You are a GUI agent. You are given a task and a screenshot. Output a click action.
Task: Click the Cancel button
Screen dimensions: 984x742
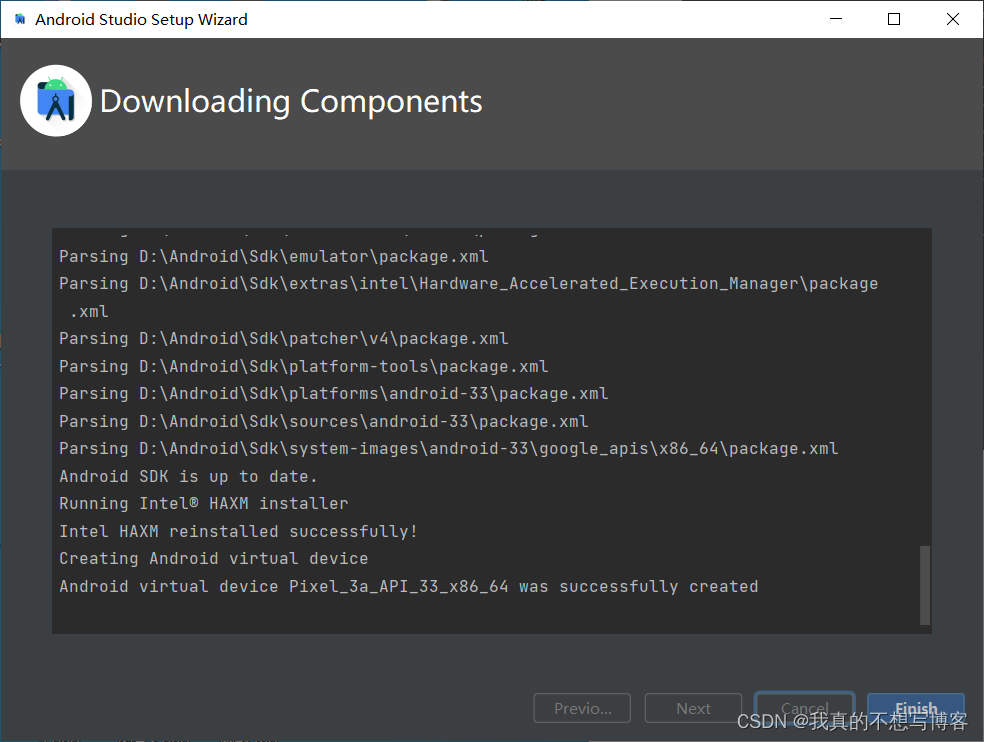pos(805,708)
